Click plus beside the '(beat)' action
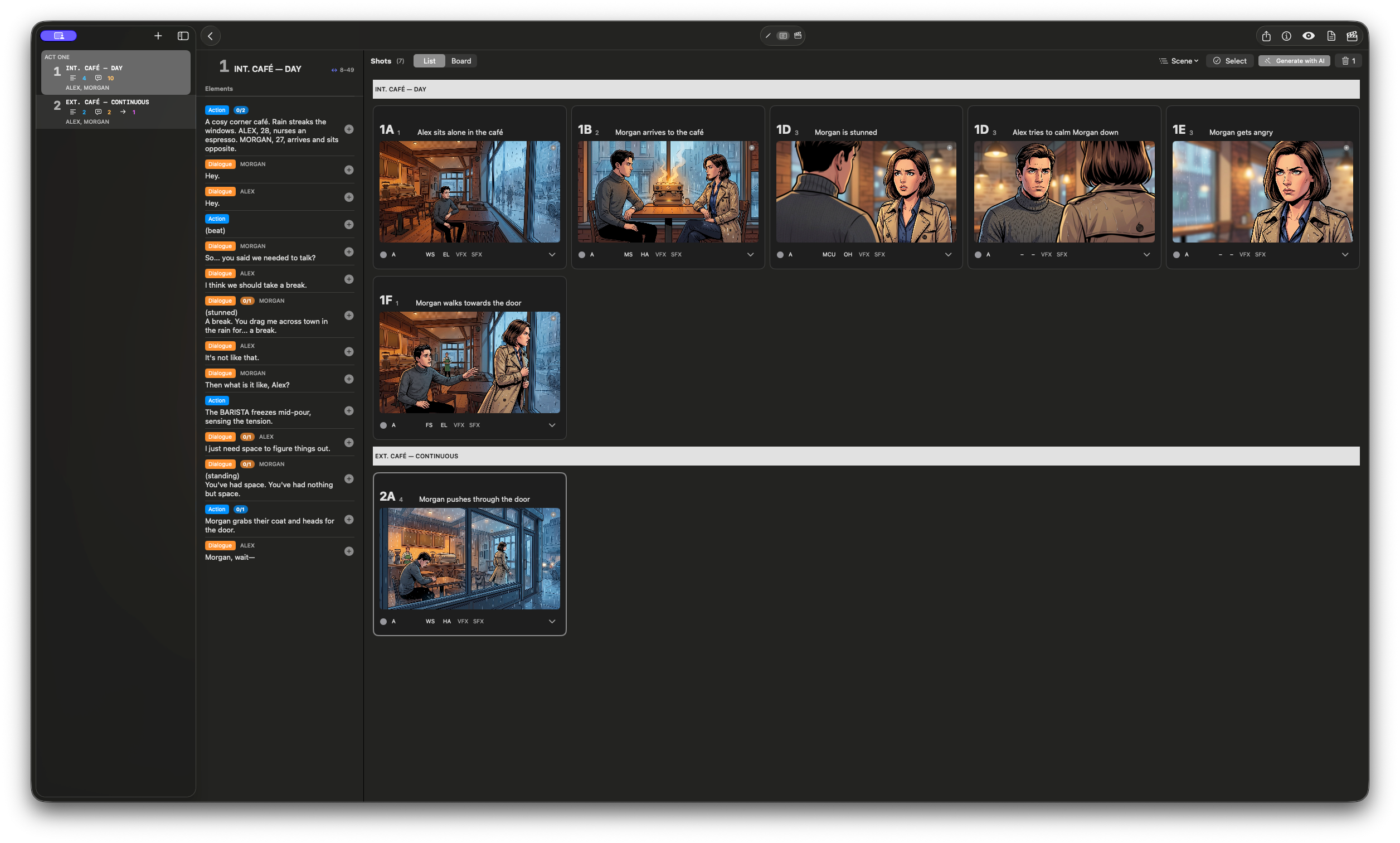Image resolution: width=1400 pixels, height=843 pixels. (349, 224)
